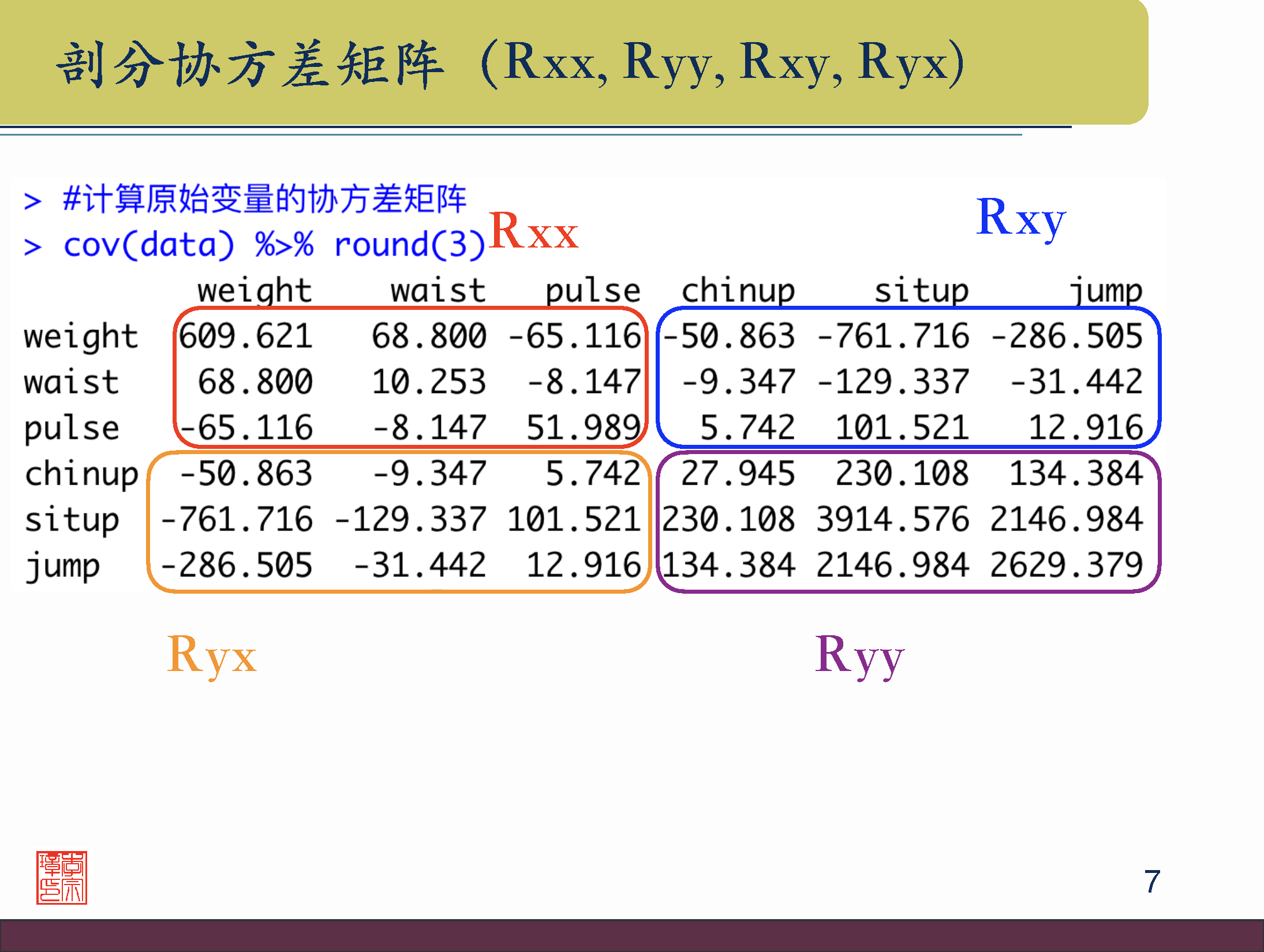Click value 3914.576 in purple box

pyautogui.click(x=892, y=519)
